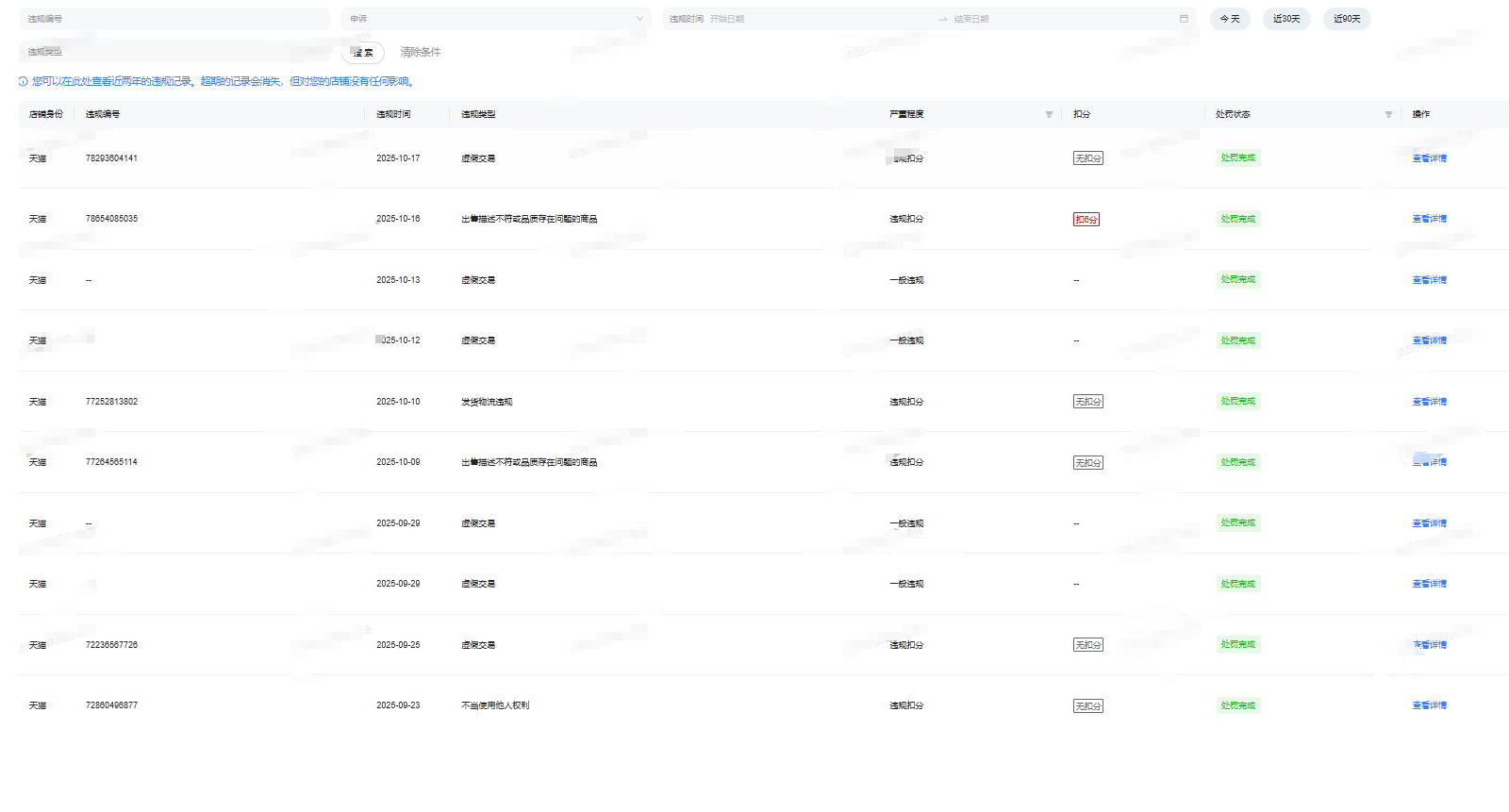
Task: Type in the 违规编号 search field
Action: click(x=174, y=19)
